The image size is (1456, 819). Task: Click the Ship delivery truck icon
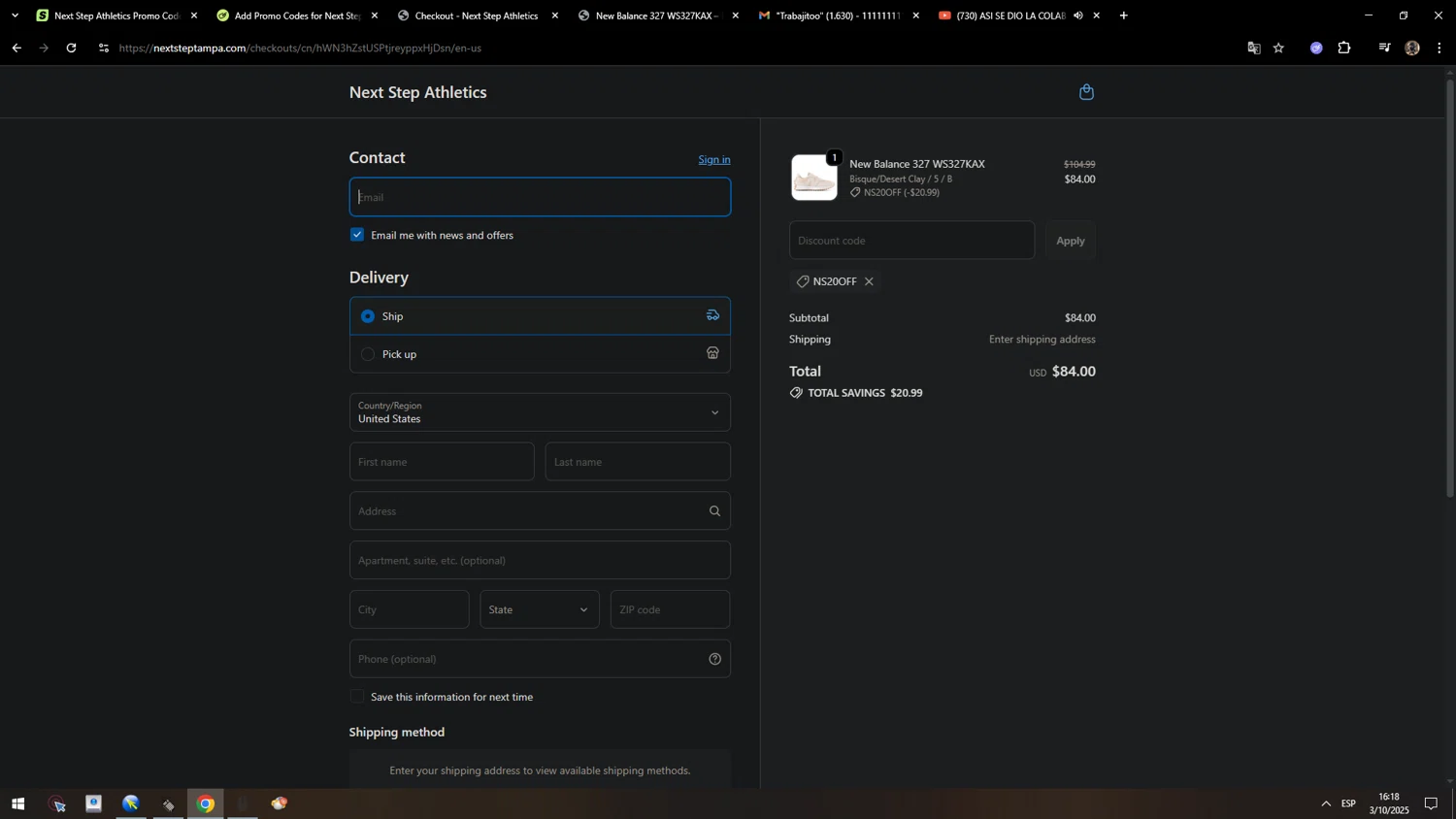pos(712,315)
